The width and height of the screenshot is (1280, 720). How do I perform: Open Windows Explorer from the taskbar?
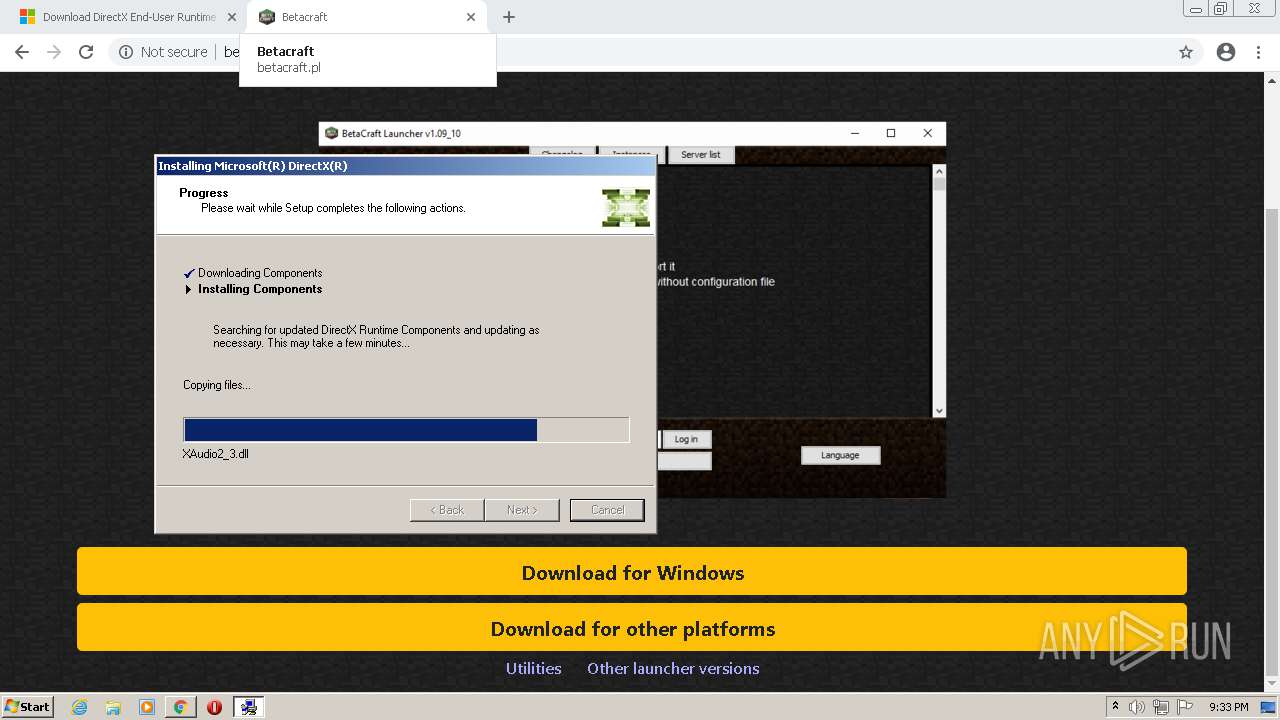(x=113, y=707)
